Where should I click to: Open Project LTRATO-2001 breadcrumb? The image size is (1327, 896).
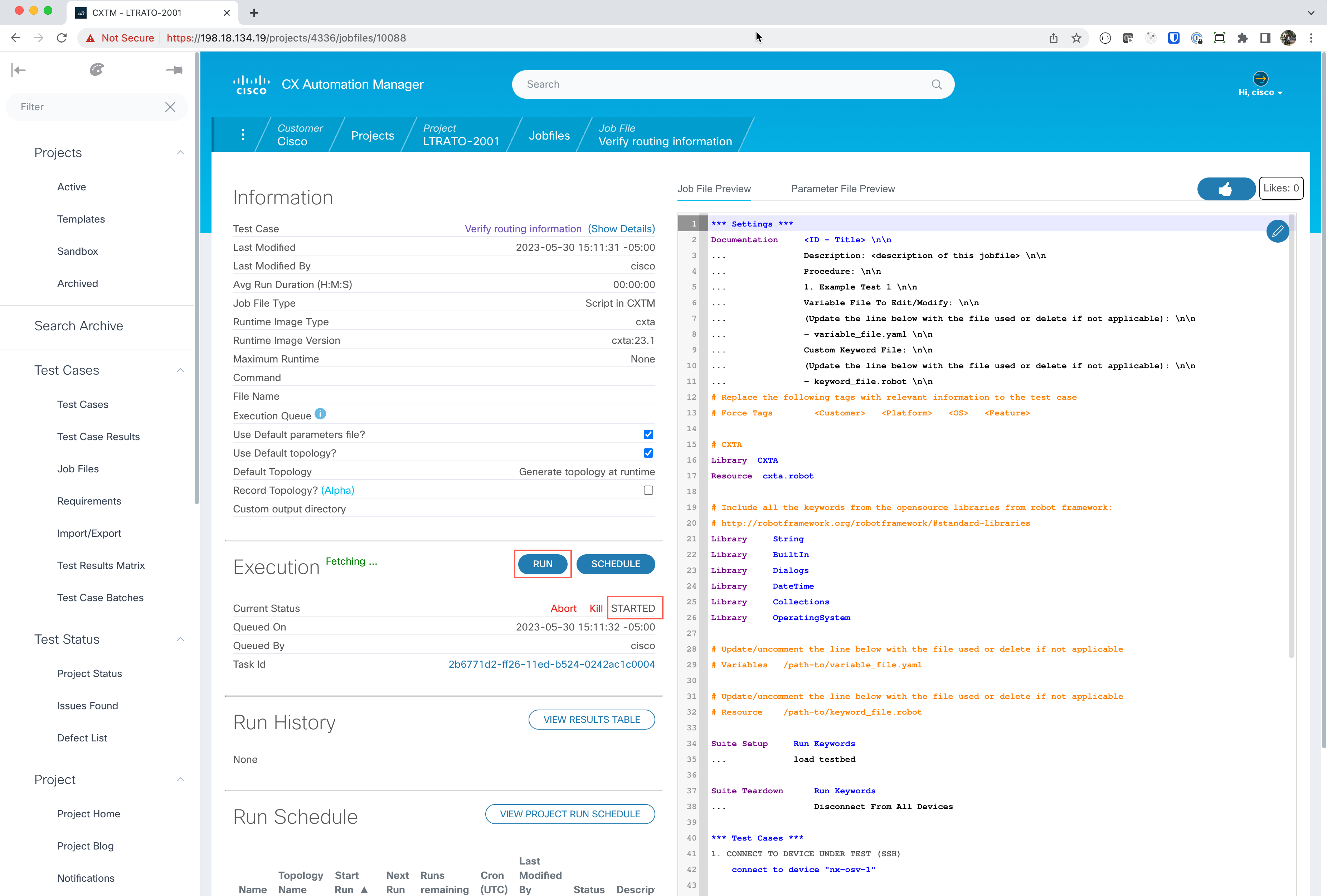pyautogui.click(x=461, y=135)
